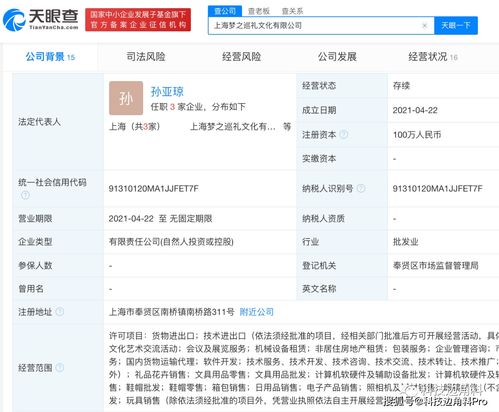This screenshot has width=499, height=412.
Task: Clear the search box with the X icon
Action: coord(425,26)
